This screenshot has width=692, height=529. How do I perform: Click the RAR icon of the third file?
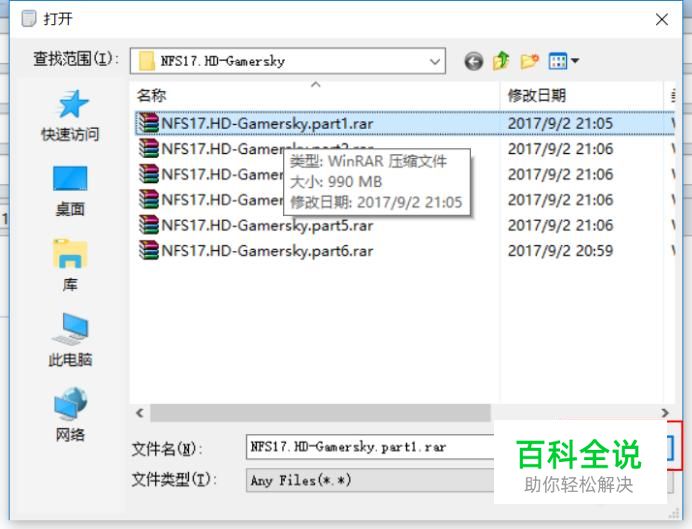(x=149, y=174)
